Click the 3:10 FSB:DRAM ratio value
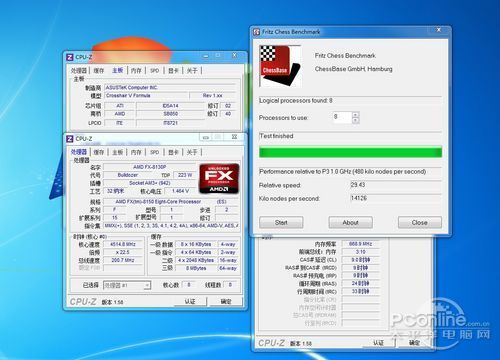Viewport: 500px width, 360px height. point(360,252)
